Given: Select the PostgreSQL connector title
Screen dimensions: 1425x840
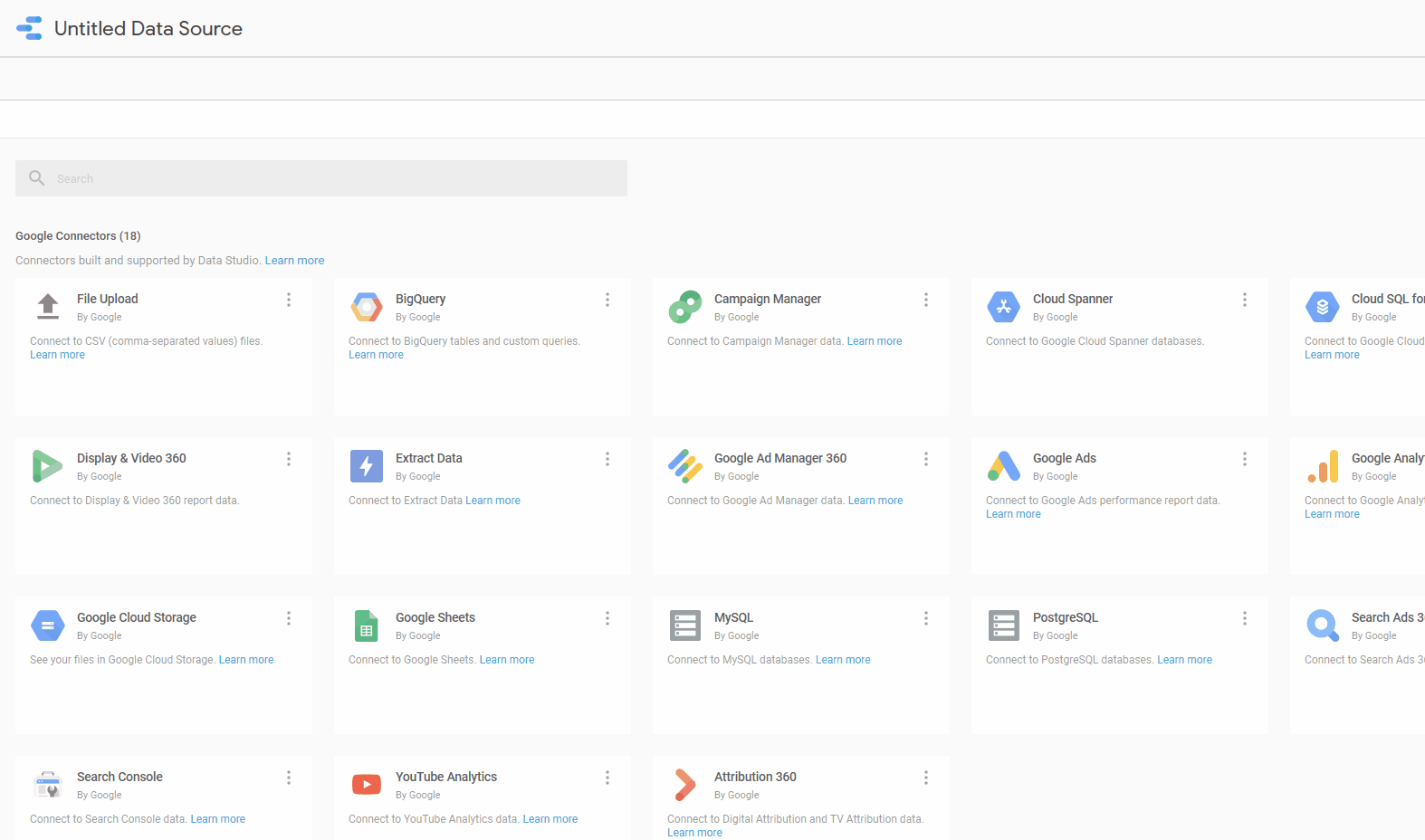Looking at the screenshot, I should tap(1066, 617).
